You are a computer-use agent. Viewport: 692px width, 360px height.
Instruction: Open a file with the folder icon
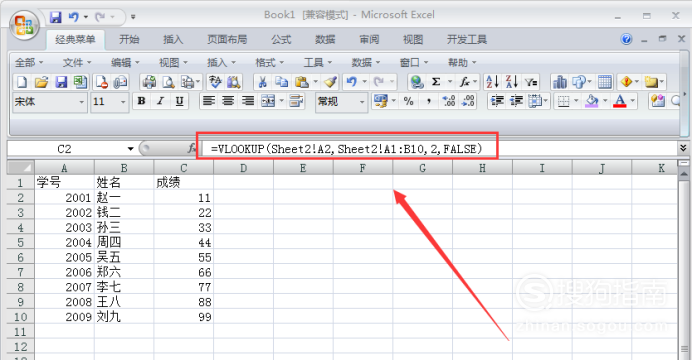coord(41,82)
